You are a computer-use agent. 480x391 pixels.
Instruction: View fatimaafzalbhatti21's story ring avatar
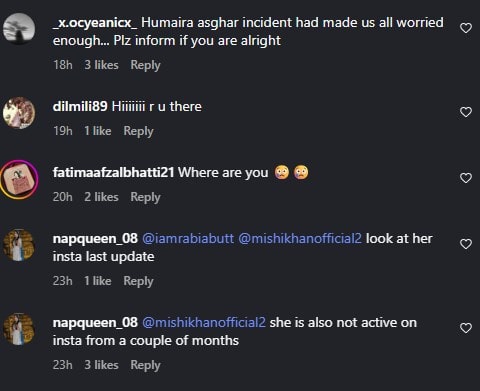pos(19,179)
